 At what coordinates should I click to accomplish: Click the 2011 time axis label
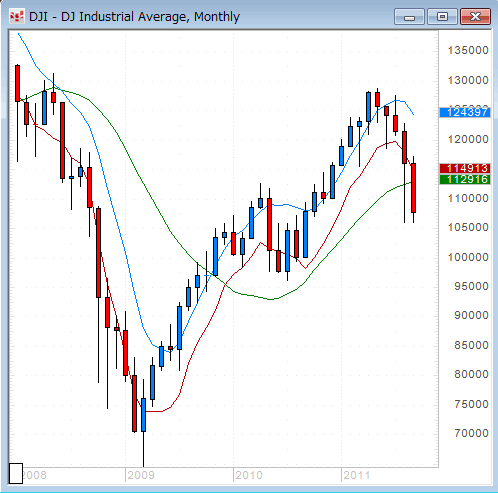tap(357, 475)
